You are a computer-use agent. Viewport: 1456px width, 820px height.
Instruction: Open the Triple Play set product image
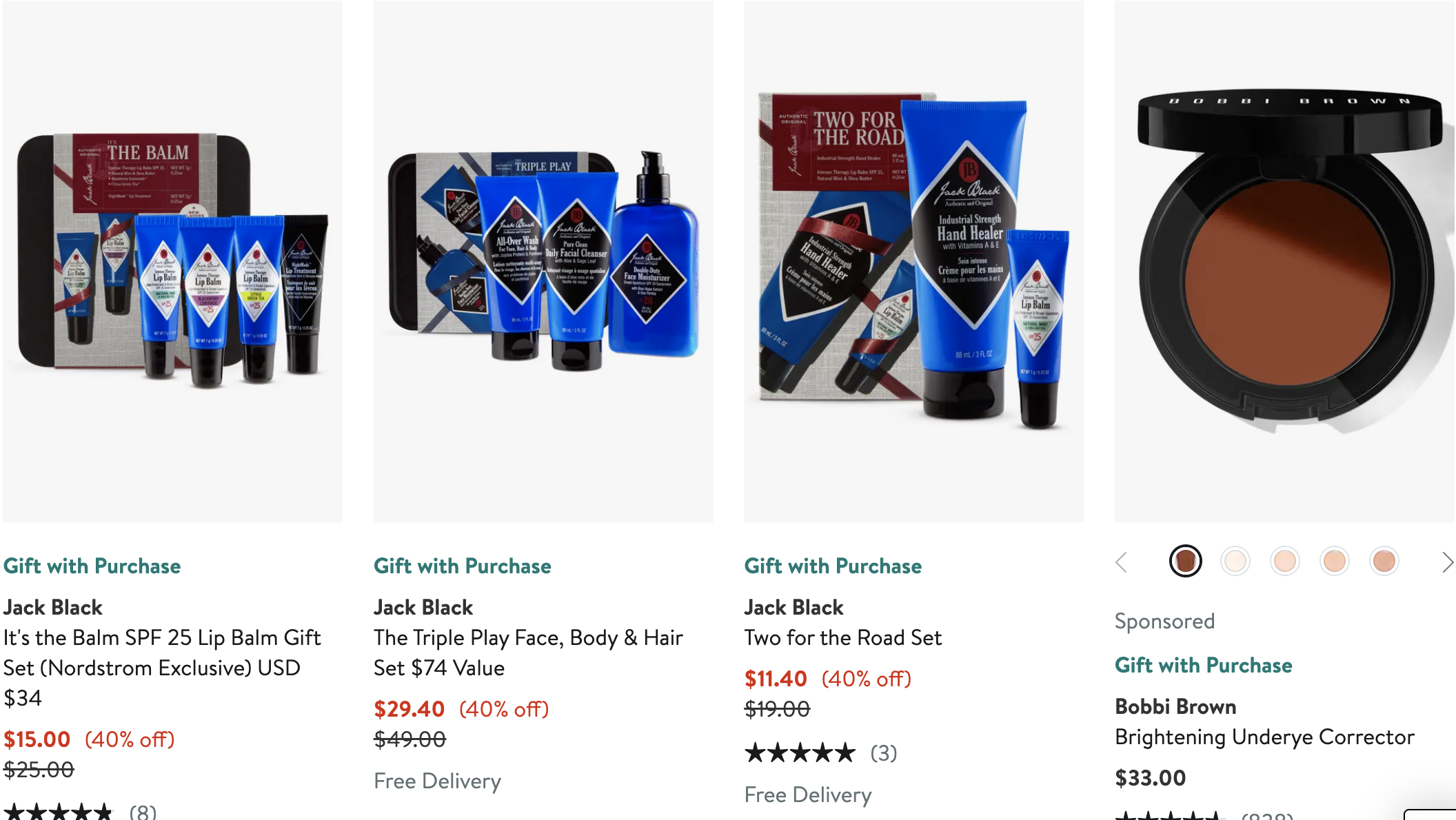pos(543,261)
